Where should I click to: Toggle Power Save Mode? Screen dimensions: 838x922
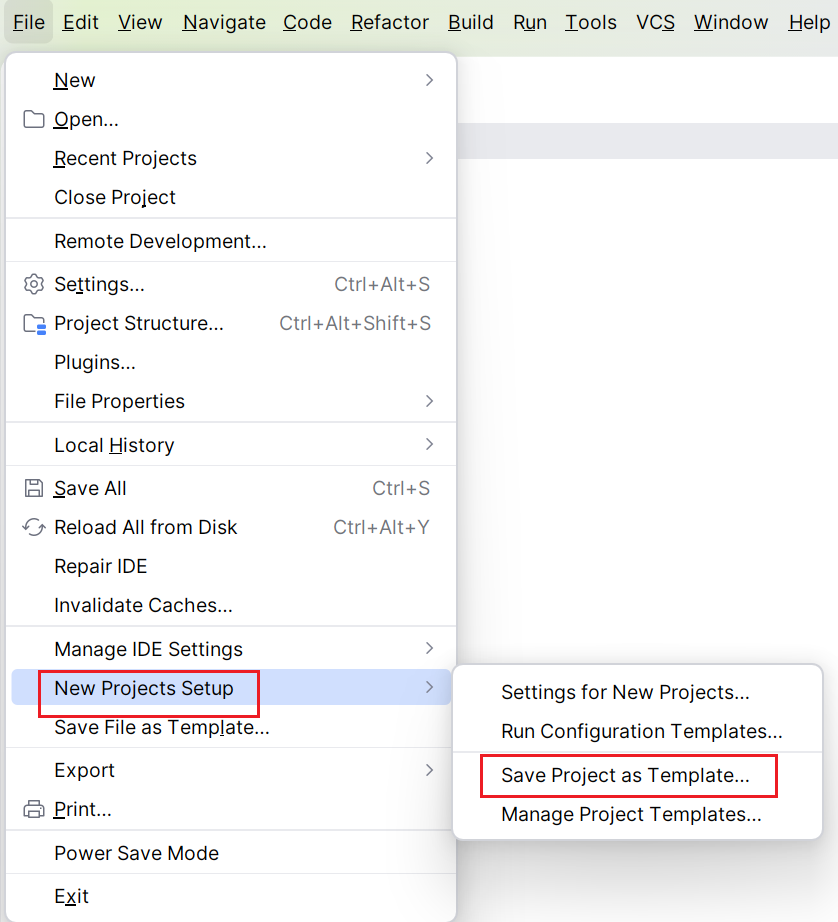(136, 853)
